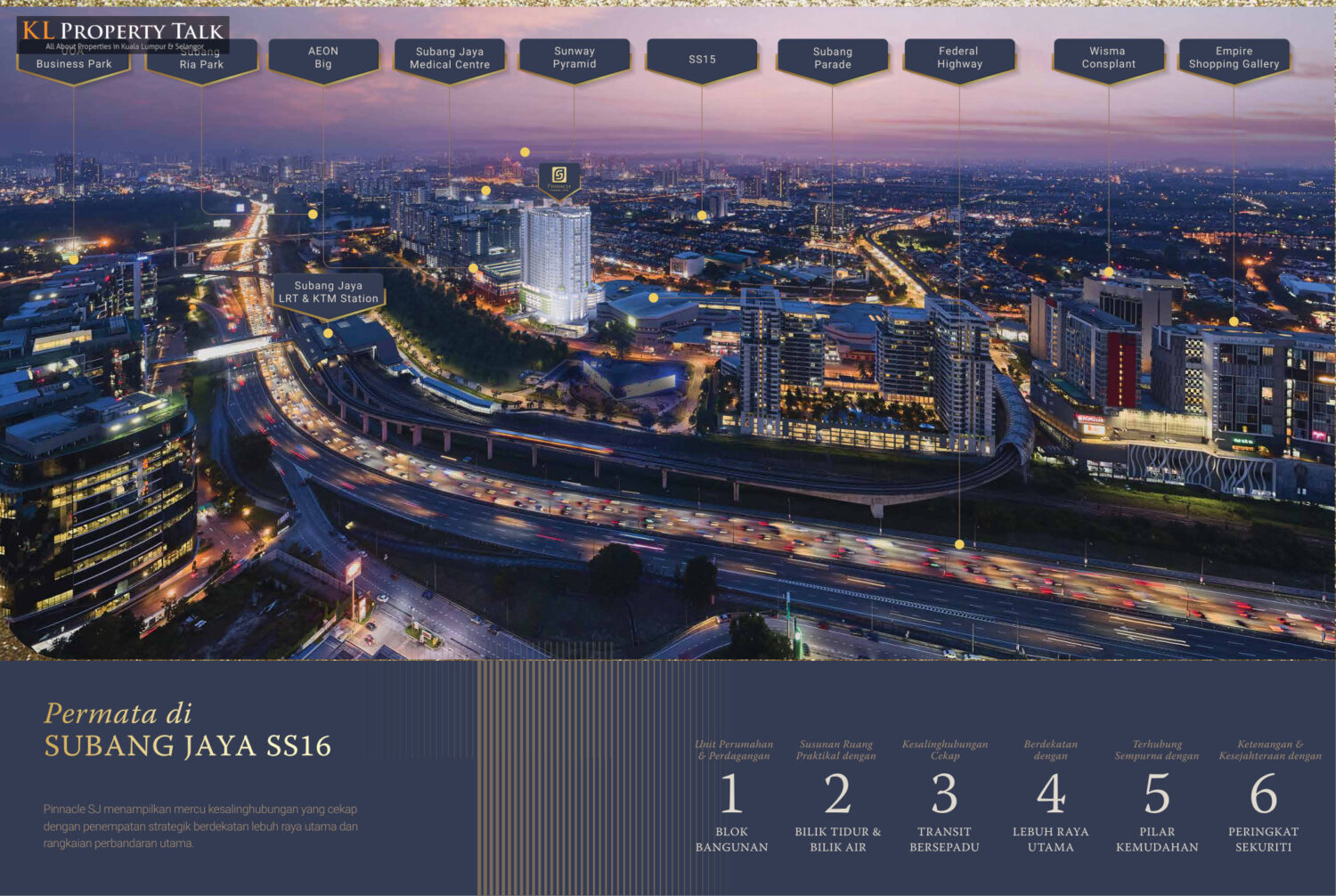Image resolution: width=1336 pixels, height=896 pixels.
Task: Click the KL Property Talk logo
Action: point(123,34)
